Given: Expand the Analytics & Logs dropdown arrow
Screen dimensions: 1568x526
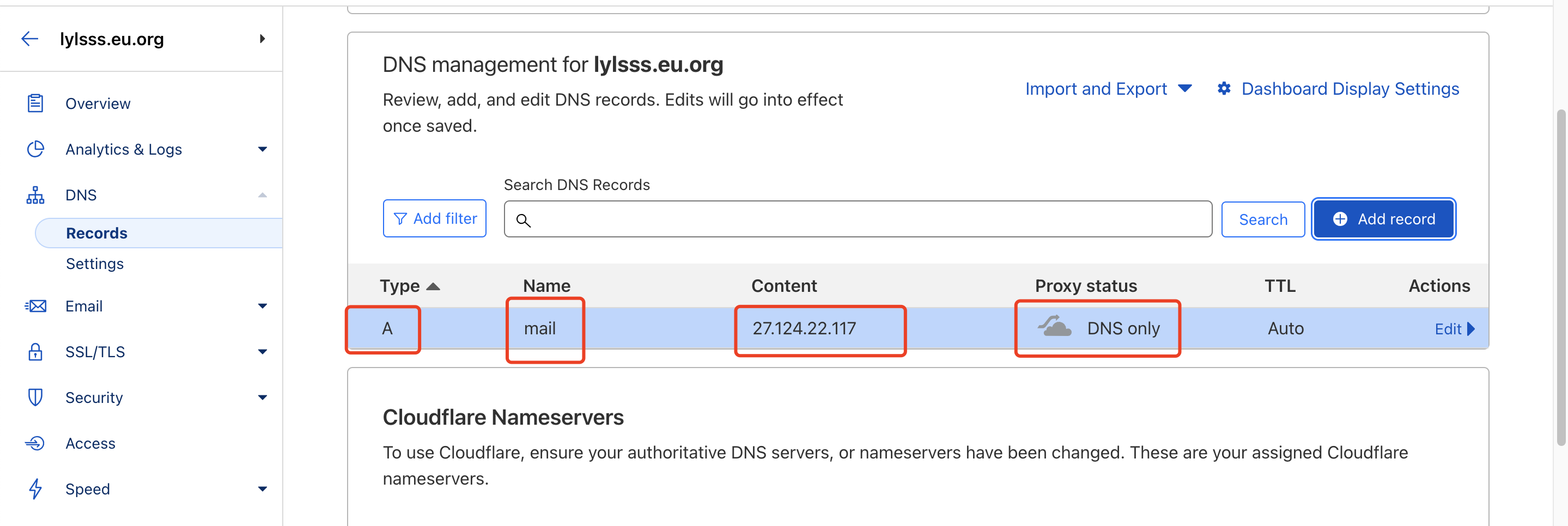Looking at the screenshot, I should [x=263, y=150].
